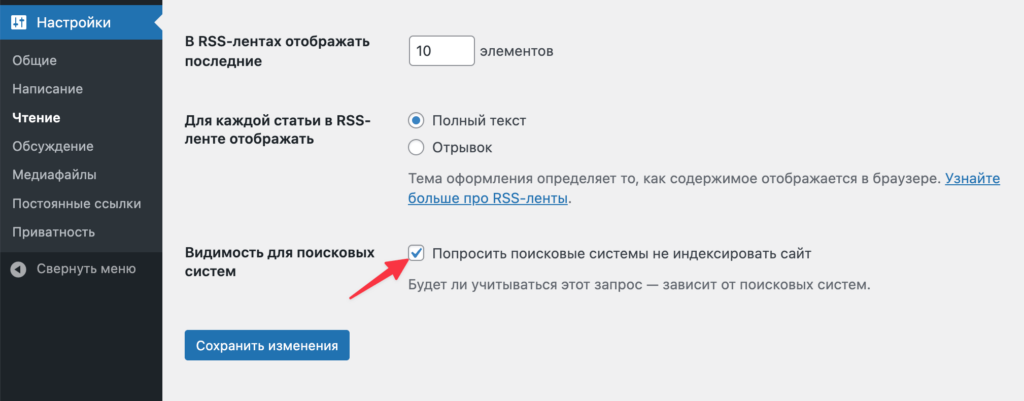Uncheck search engines no-index checkbox
The image size is (1024, 401).
(416, 253)
